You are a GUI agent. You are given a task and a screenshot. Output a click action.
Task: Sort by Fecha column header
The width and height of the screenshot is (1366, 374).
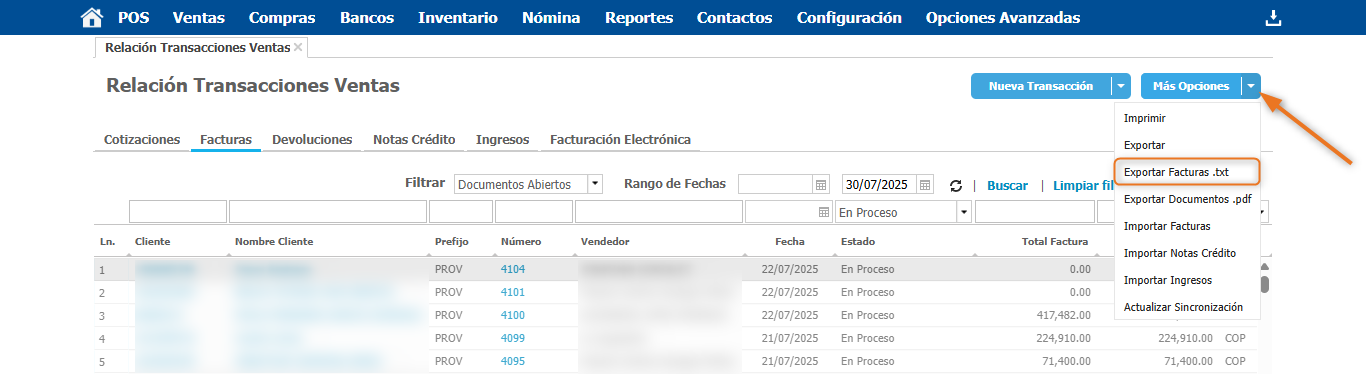coord(790,242)
